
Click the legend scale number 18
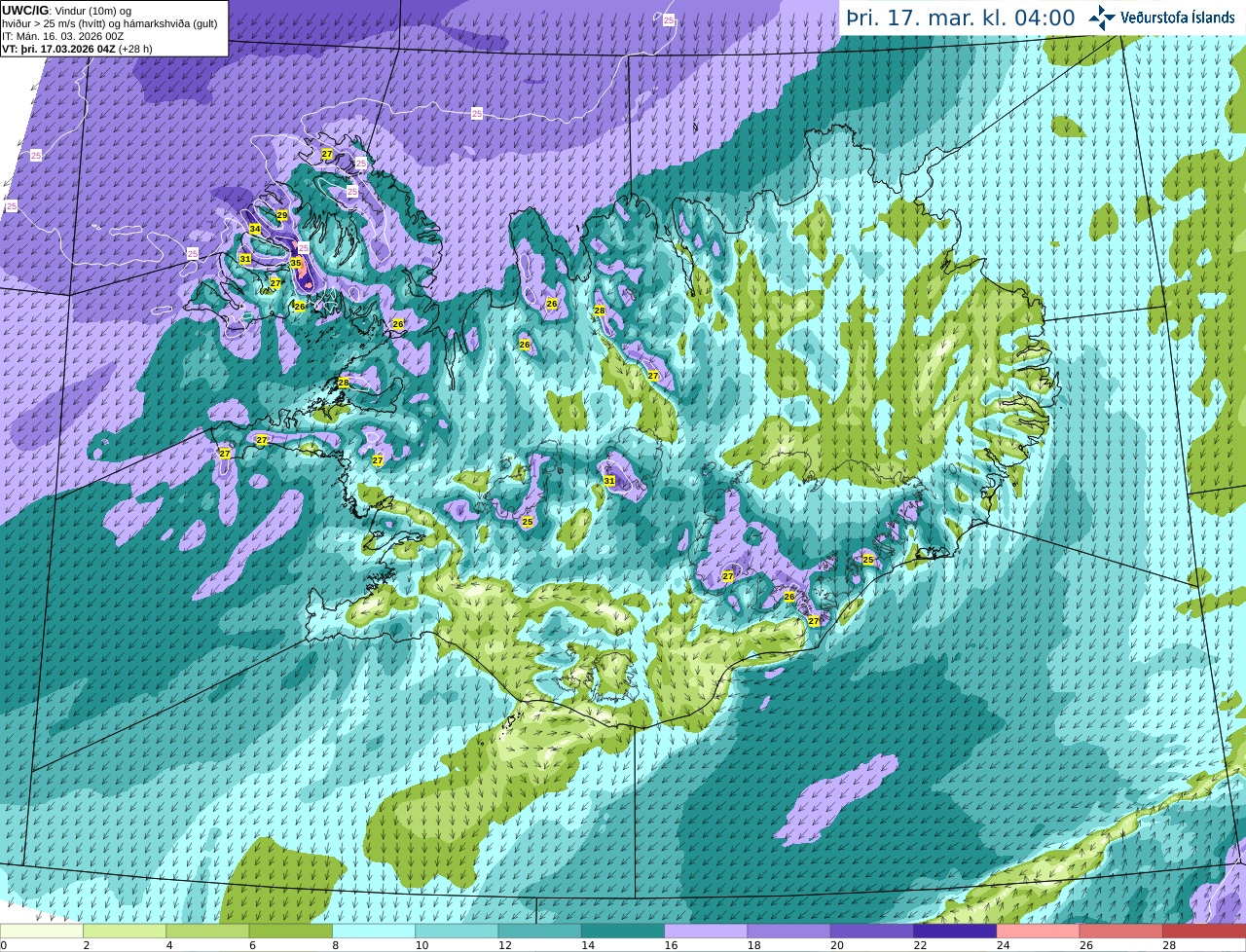tap(754, 945)
